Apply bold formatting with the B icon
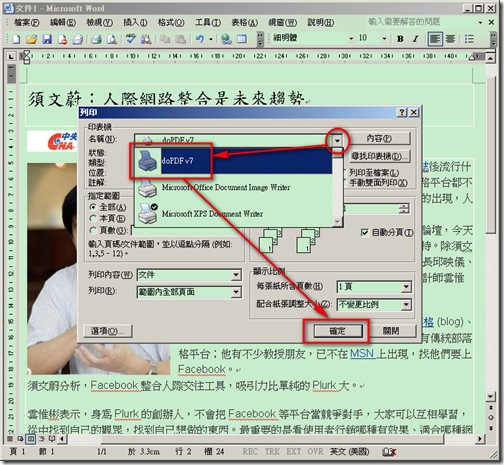 (400, 39)
